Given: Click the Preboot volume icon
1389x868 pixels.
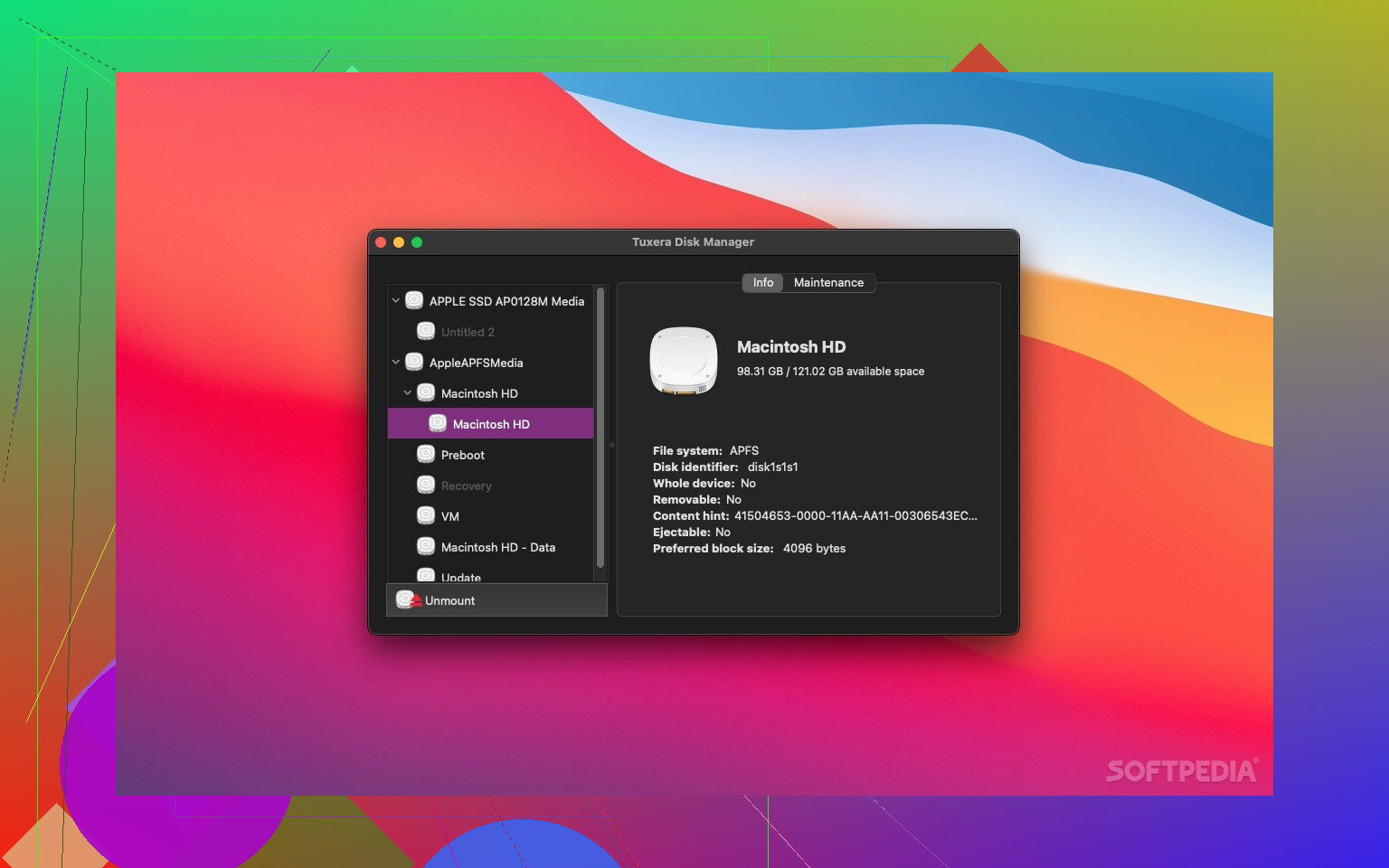Looking at the screenshot, I should 426,454.
